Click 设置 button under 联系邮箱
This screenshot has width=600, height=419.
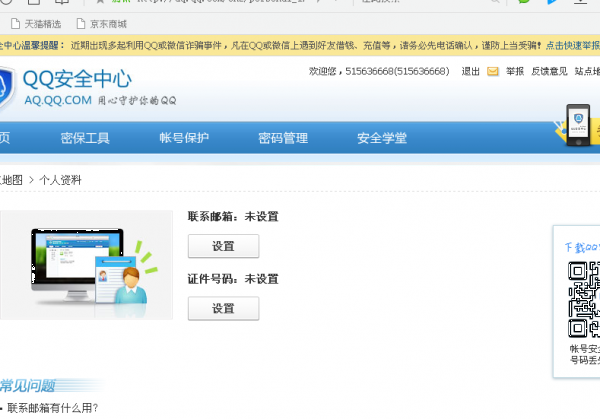tap(223, 246)
